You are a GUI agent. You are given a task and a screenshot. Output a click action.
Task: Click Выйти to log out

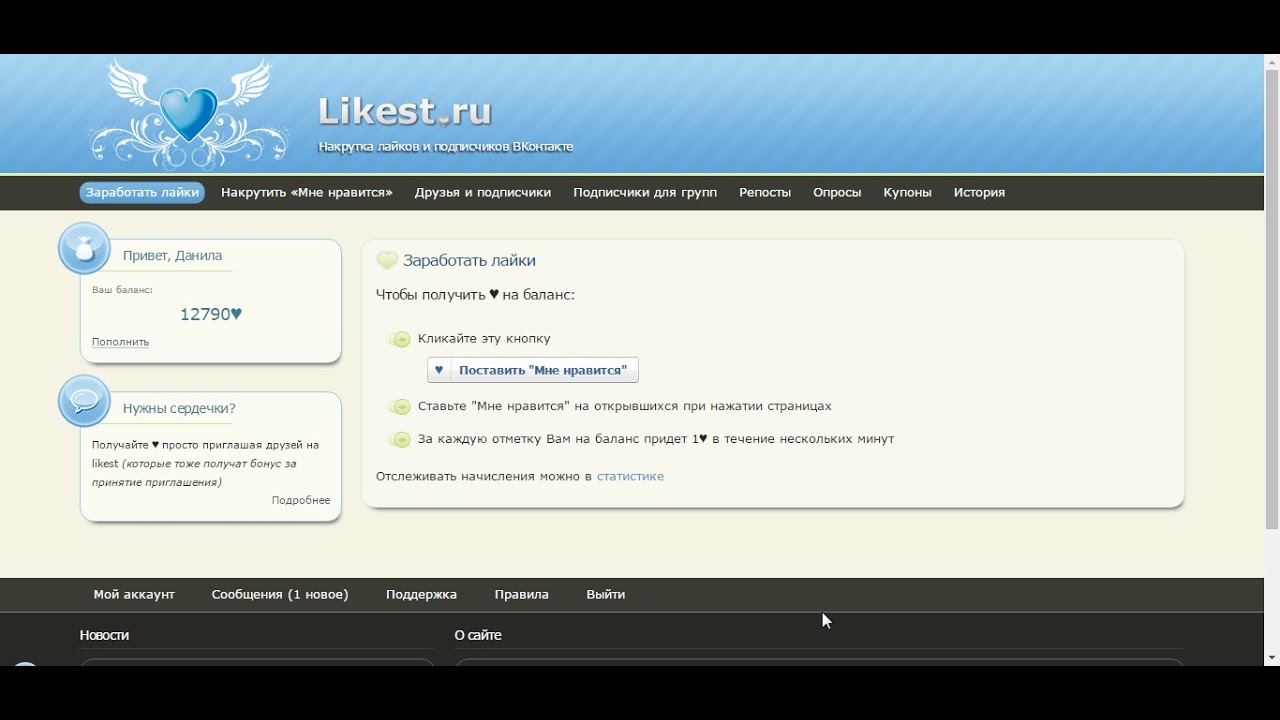click(606, 594)
